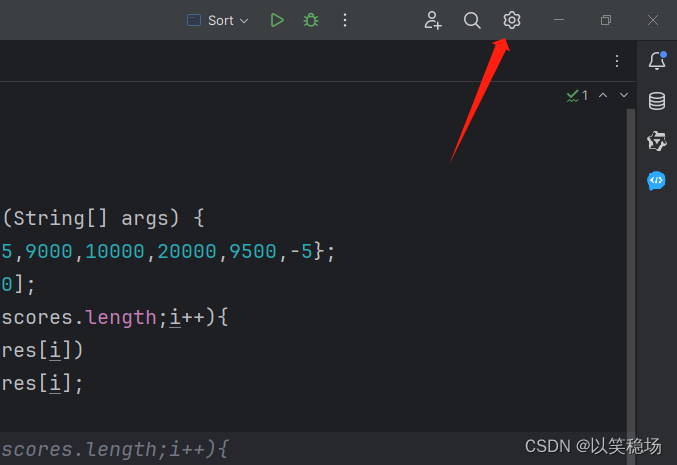The image size is (677, 465).
Task: Open the blue code chat plugin icon
Action: click(656, 180)
